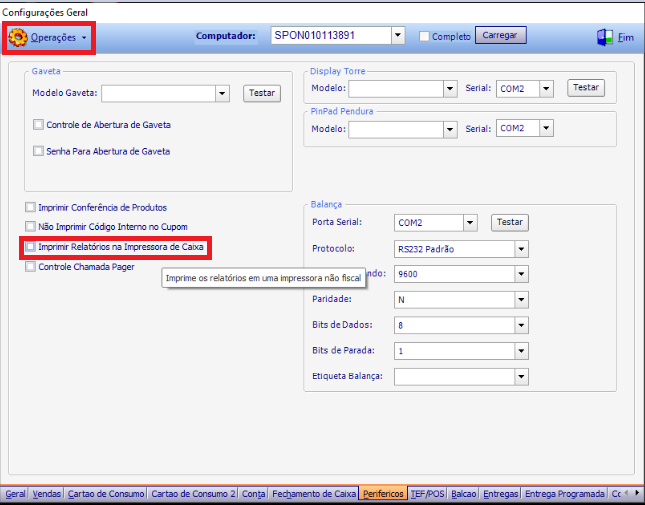Expand the Bits de Parada dropdown
This screenshot has width=645, height=505.
pos(521,351)
